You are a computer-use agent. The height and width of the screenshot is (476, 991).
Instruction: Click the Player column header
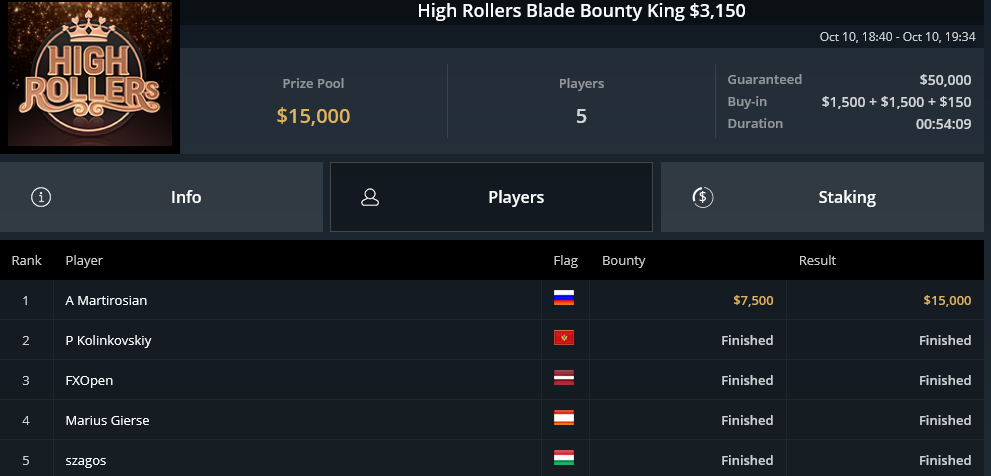(x=84, y=260)
